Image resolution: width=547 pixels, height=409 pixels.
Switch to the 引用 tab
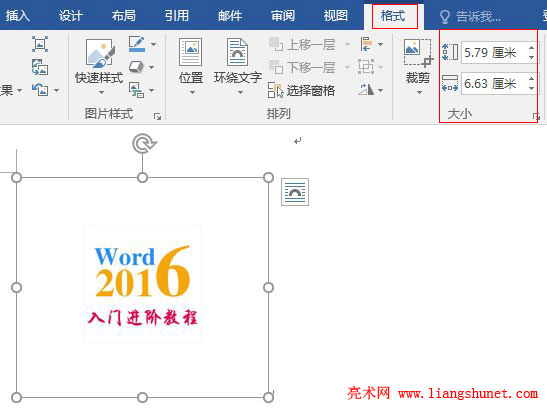[177, 16]
